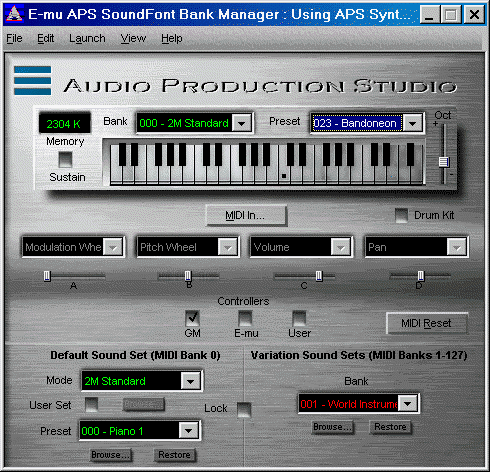Open the Volume controller dropdown
Image resolution: width=490 pixels, height=472 pixels.
pyautogui.click(x=340, y=247)
